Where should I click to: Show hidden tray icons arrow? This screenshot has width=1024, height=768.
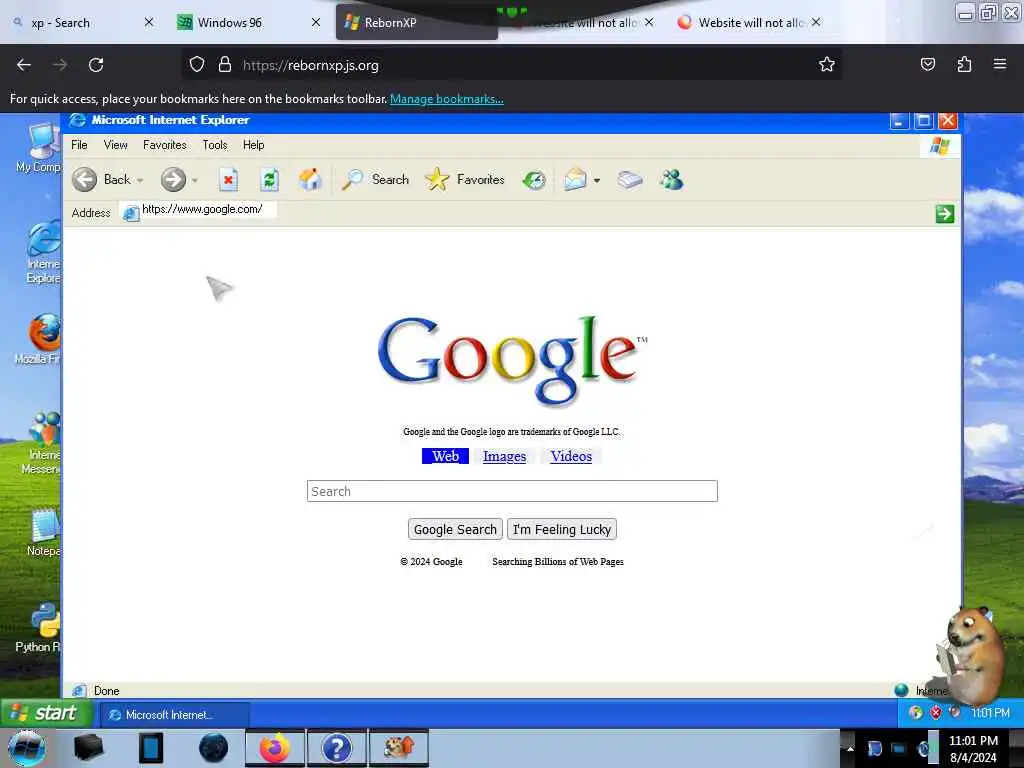click(850, 748)
